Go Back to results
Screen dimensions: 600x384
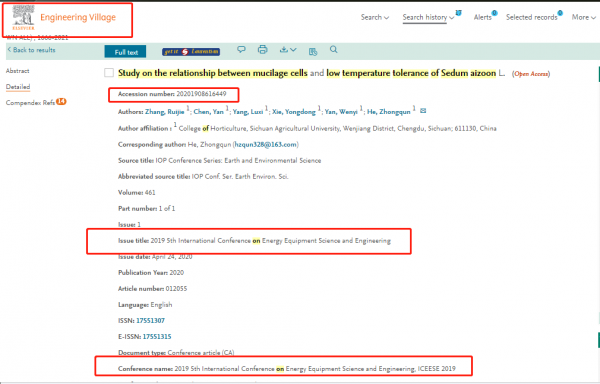click(32, 50)
